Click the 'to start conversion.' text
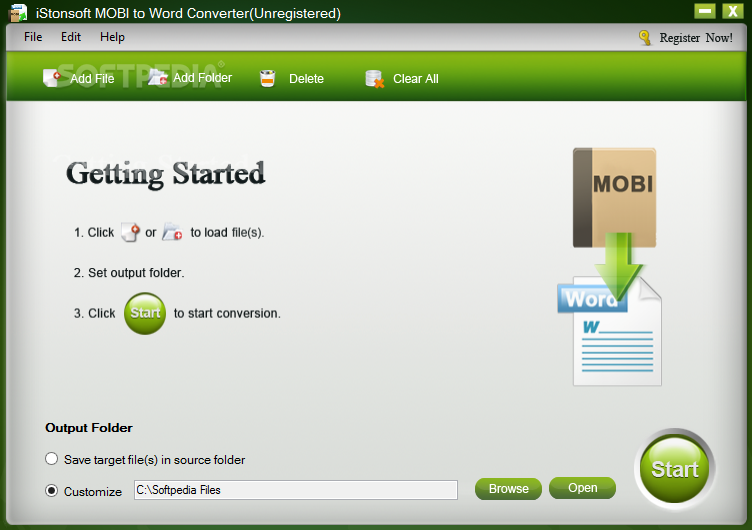 pyautogui.click(x=227, y=313)
